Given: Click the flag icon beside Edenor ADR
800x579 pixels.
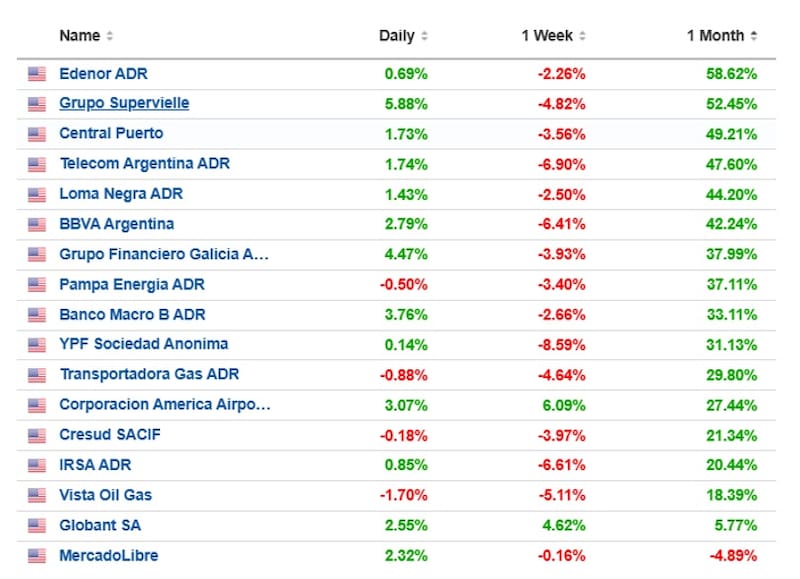Looking at the screenshot, I should [37, 74].
